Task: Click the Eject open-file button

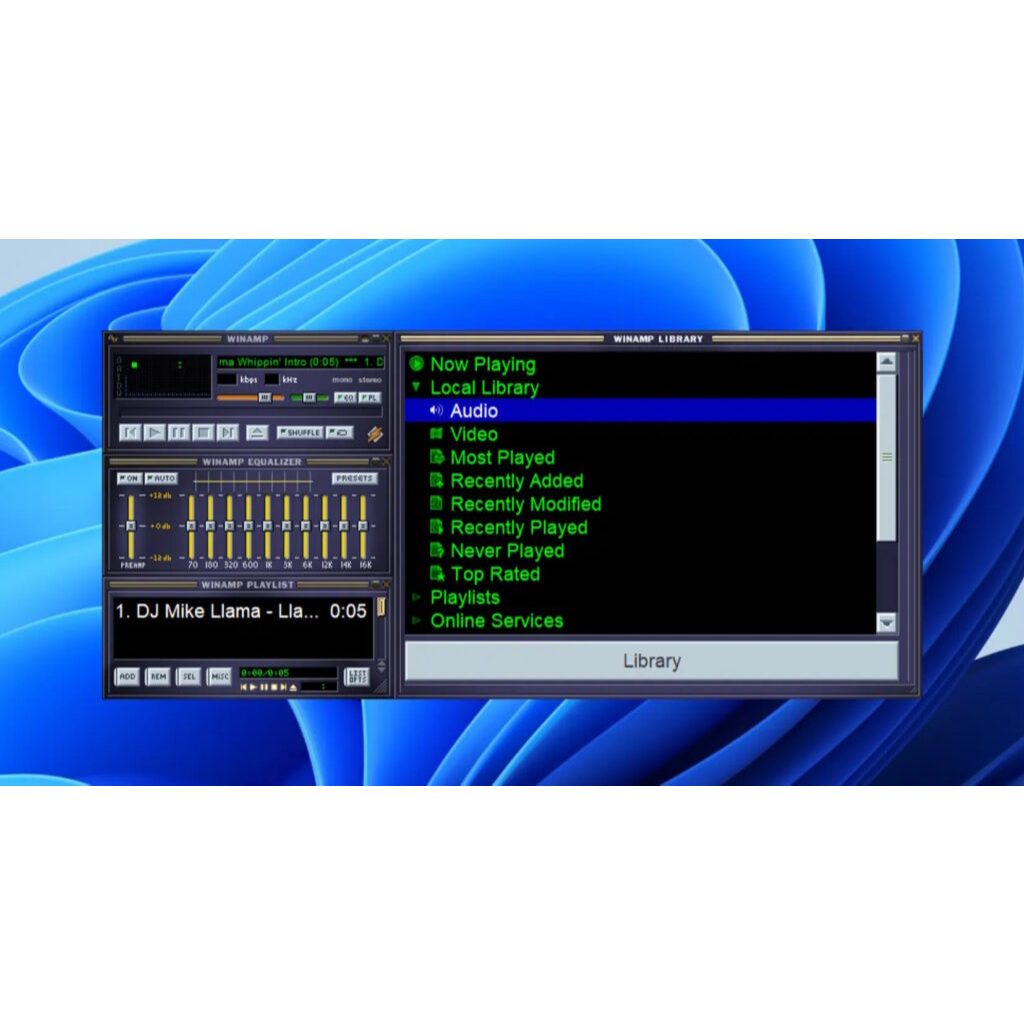Action: 257,432
